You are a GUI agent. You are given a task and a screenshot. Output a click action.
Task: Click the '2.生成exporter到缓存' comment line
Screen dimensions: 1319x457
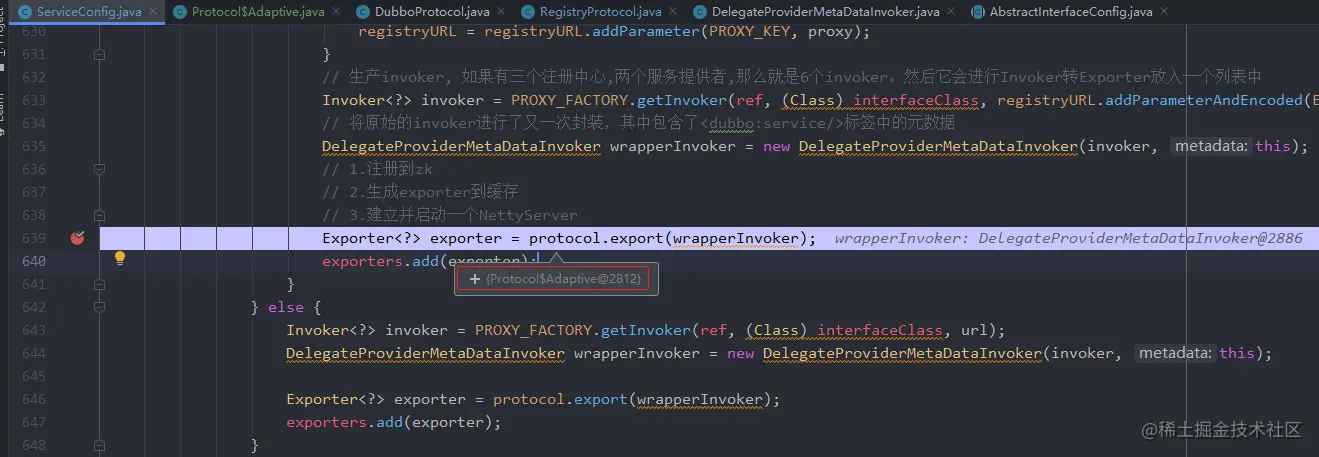pos(420,192)
